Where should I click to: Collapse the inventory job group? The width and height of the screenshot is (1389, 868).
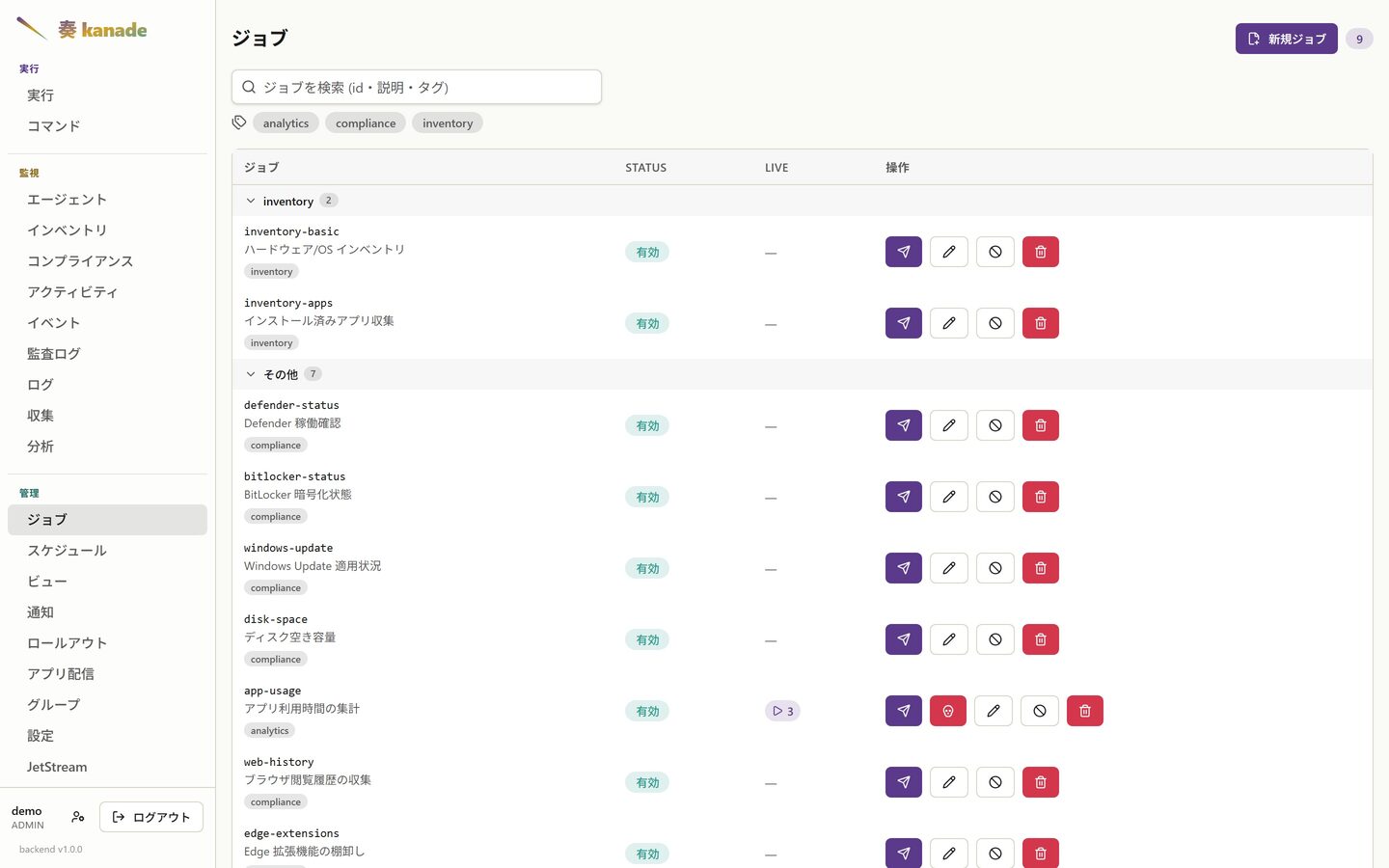pos(251,201)
